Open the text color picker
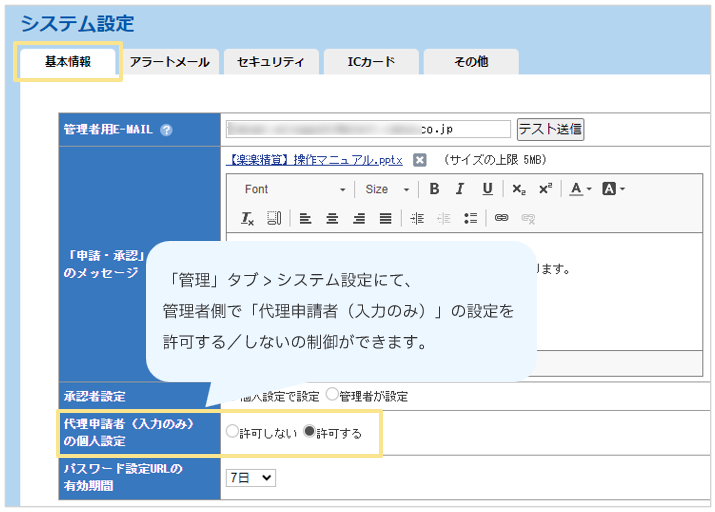715x512 pixels. pyautogui.click(x=580, y=189)
